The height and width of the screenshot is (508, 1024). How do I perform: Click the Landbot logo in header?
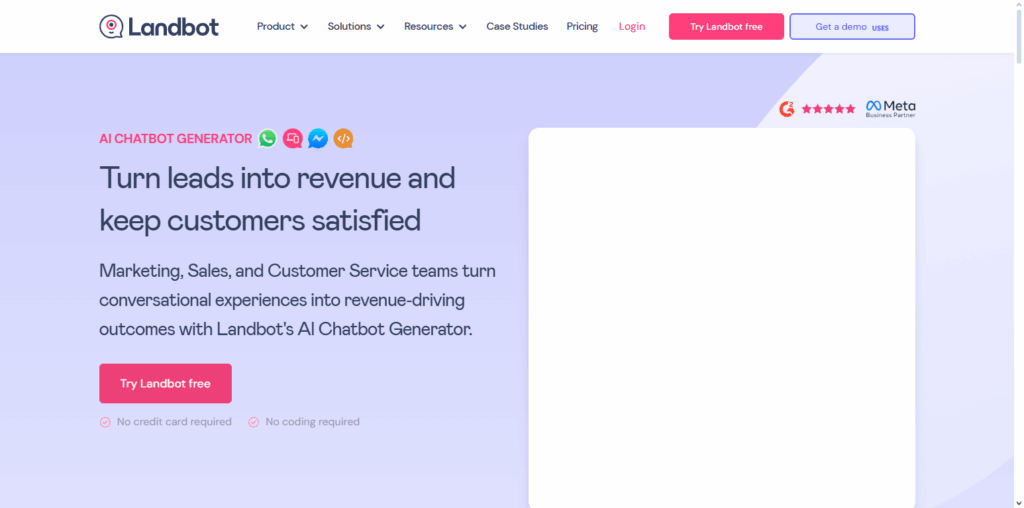[x=159, y=27]
